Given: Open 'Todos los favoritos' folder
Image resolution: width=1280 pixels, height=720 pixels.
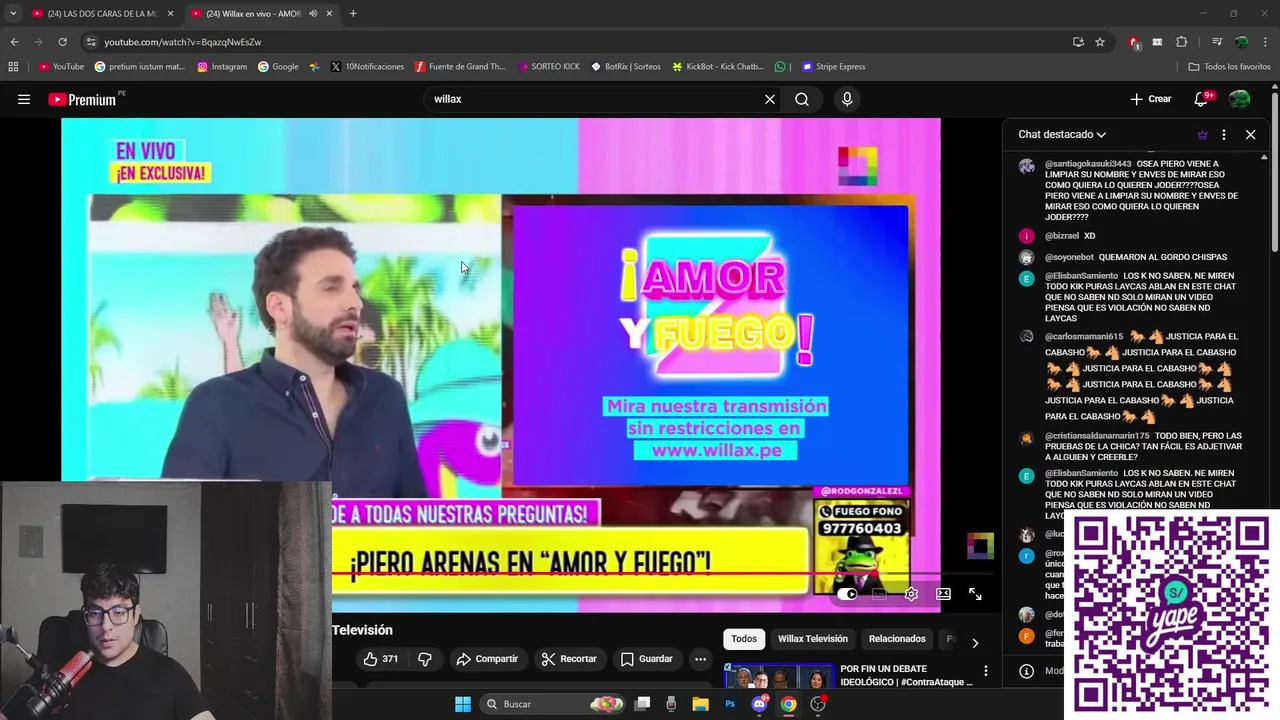Looking at the screenshot, I should coord(1229,67).
